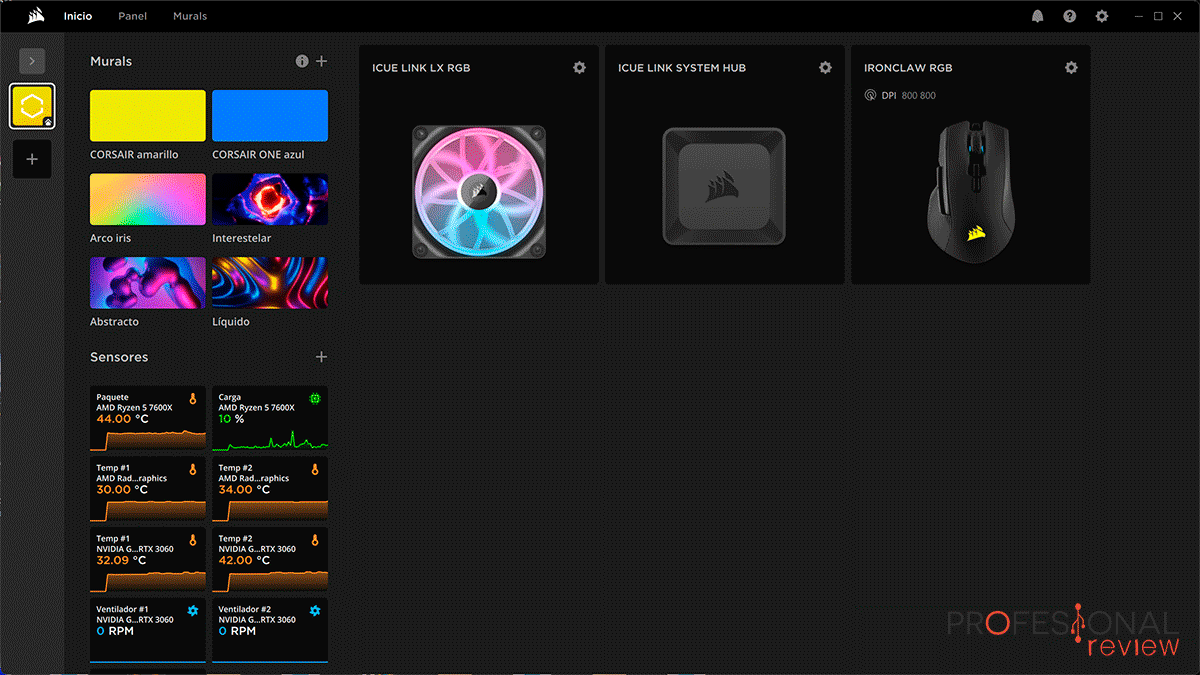Expand the sidebar with the arrow button
Screen dimensions: 1200x675
[32, 61]
